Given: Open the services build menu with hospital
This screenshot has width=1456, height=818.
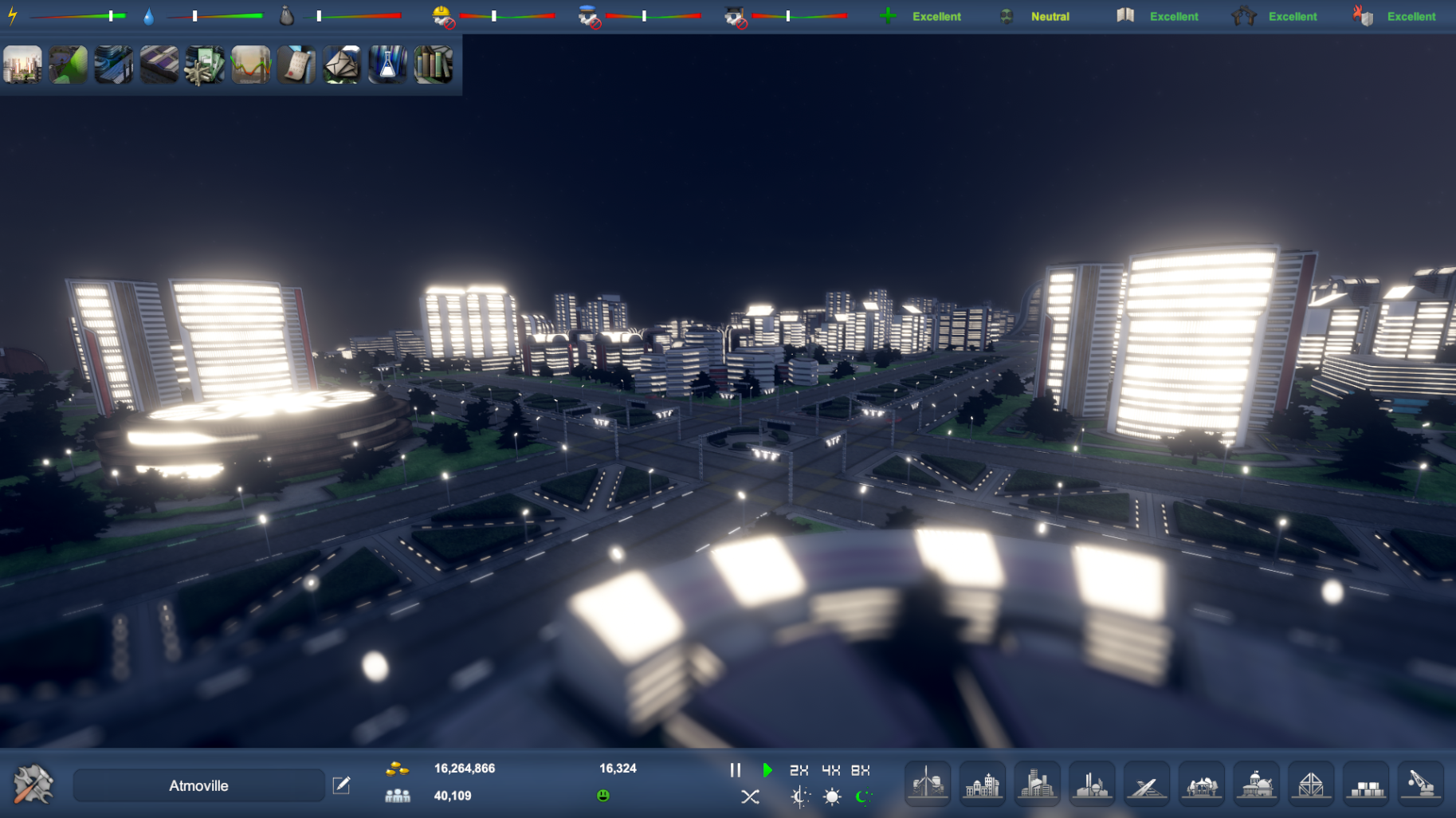Looking at the screenshot, I should pos(983,784).
